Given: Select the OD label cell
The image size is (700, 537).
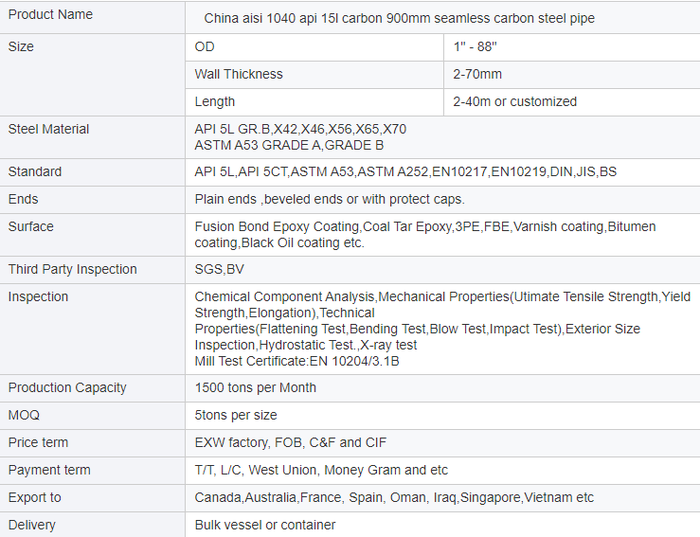Looking at the screenshot, I should click(204, 47).
